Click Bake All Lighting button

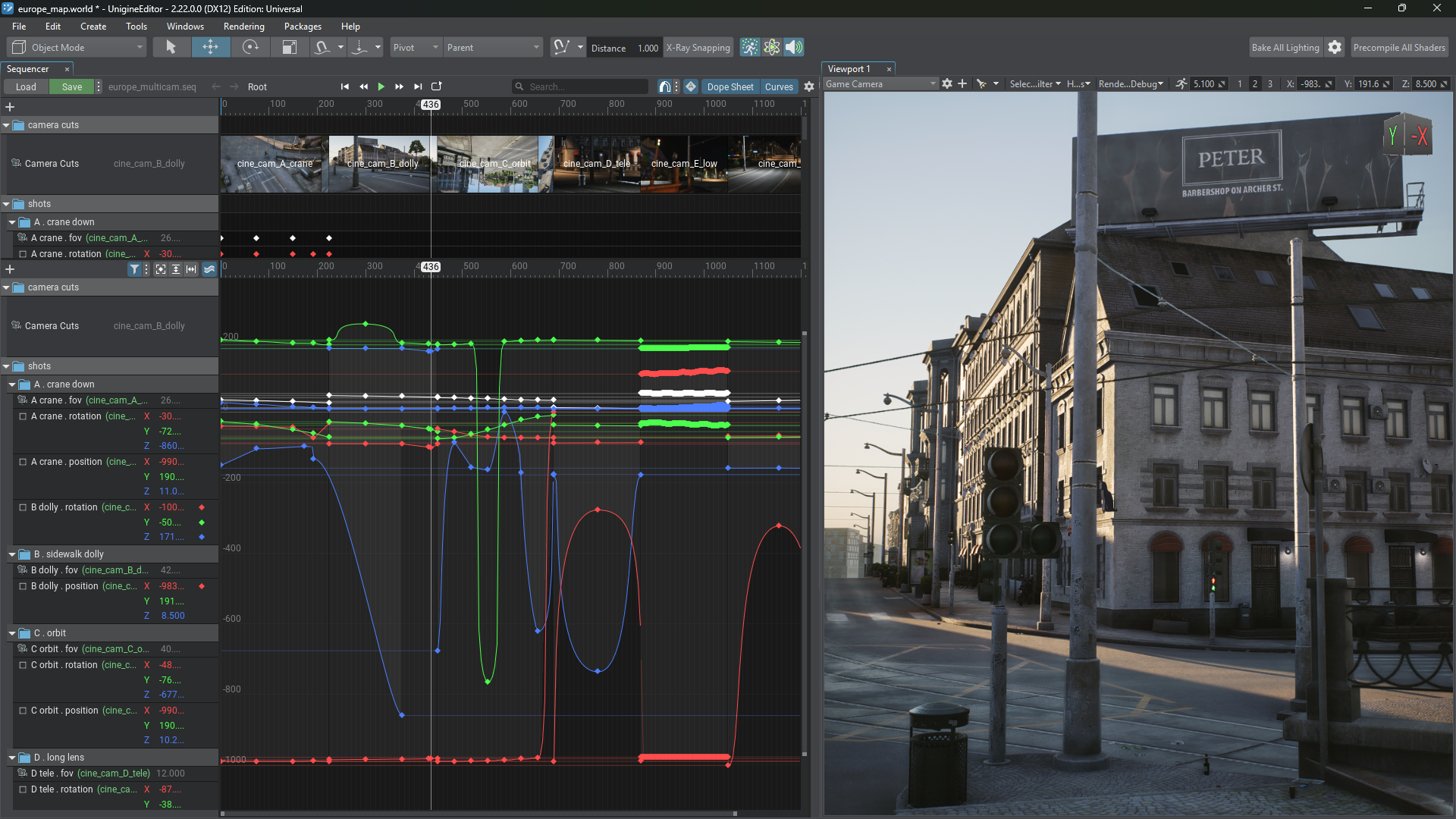point(1285,47)
